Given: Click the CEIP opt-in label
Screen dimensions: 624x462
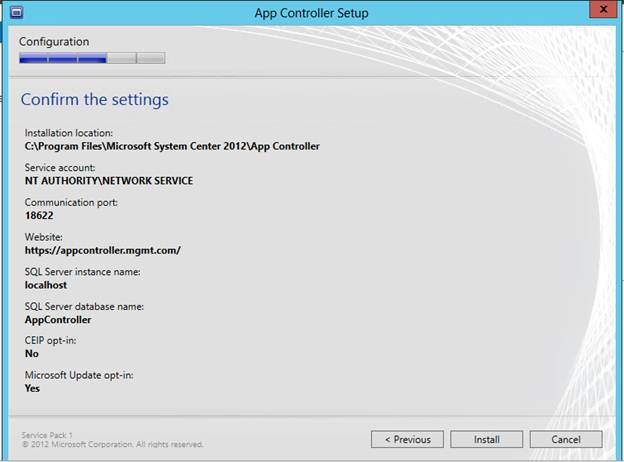Looking at the screenshot, I should click(x=51, y=341).
